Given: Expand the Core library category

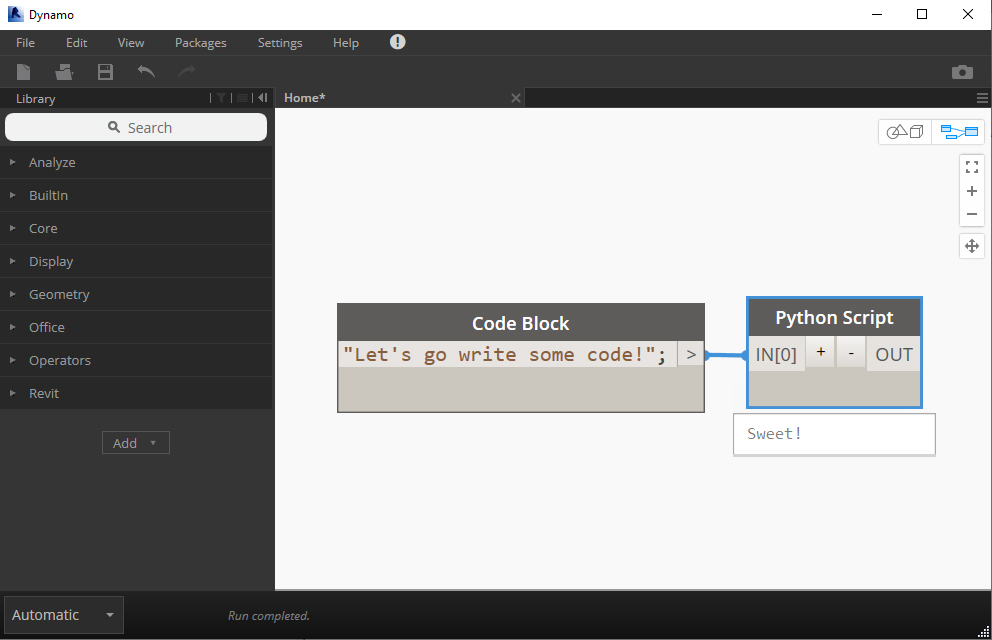Looking at the screenshot, I should coord(136,228).
